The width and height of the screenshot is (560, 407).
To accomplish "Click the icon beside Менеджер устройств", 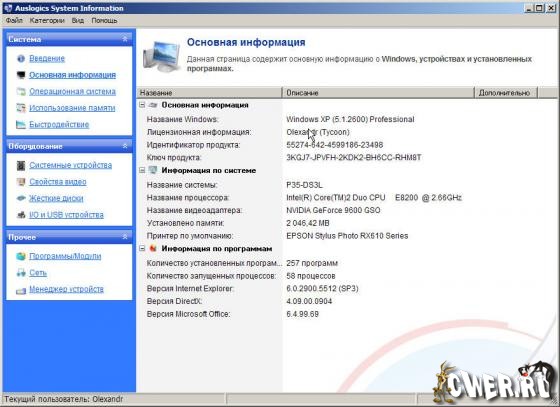I will click(21, 290).
